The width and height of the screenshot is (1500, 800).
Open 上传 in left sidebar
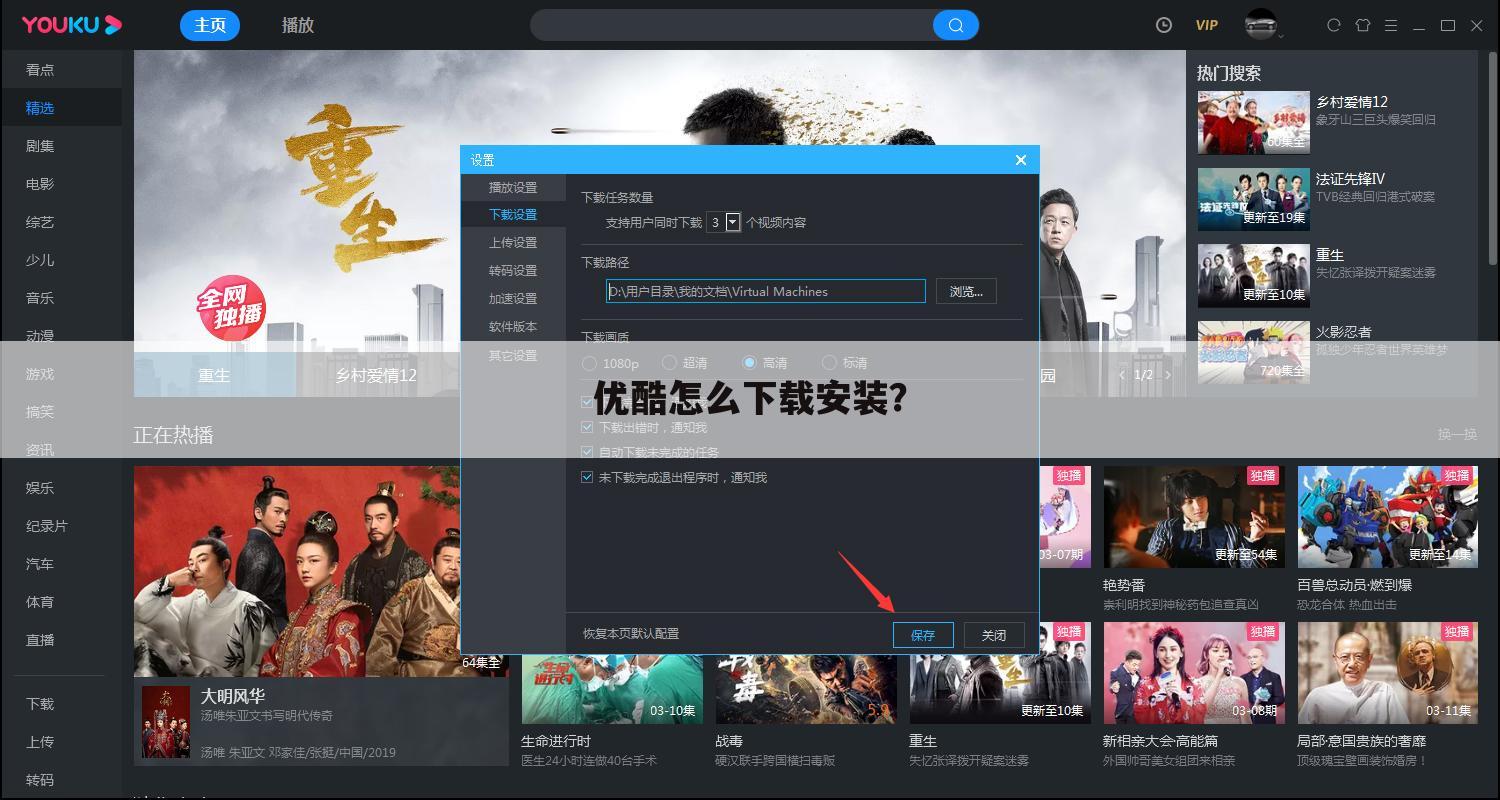pyautogui.click(x=40, y=741)
